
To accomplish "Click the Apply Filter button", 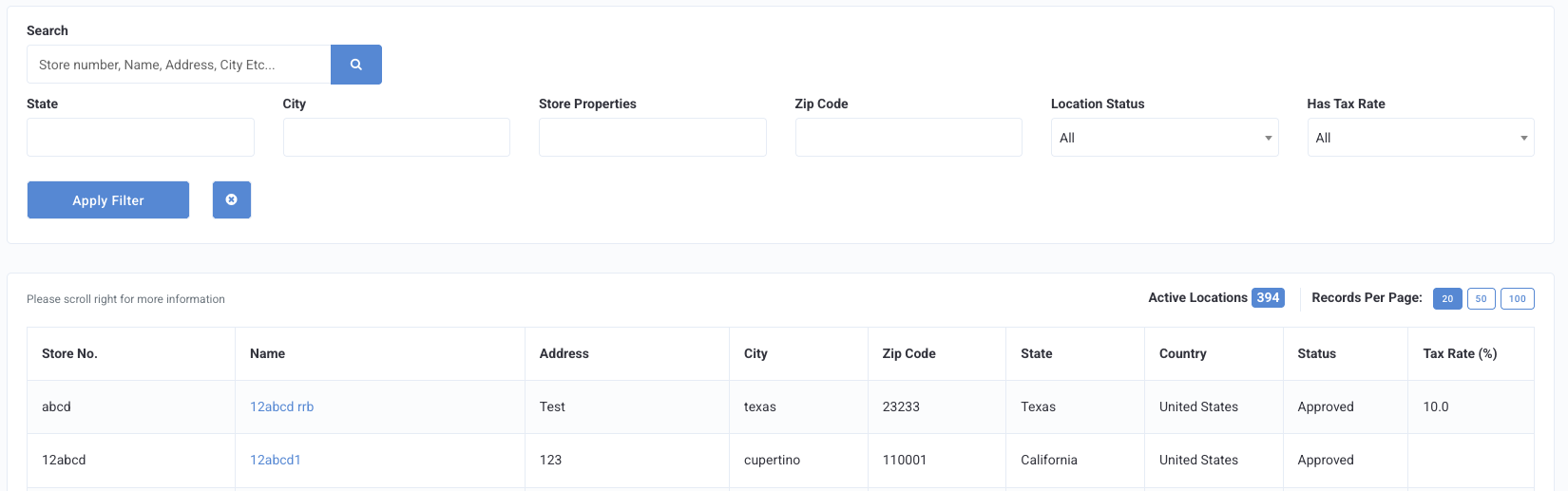I will coord(108,200).
